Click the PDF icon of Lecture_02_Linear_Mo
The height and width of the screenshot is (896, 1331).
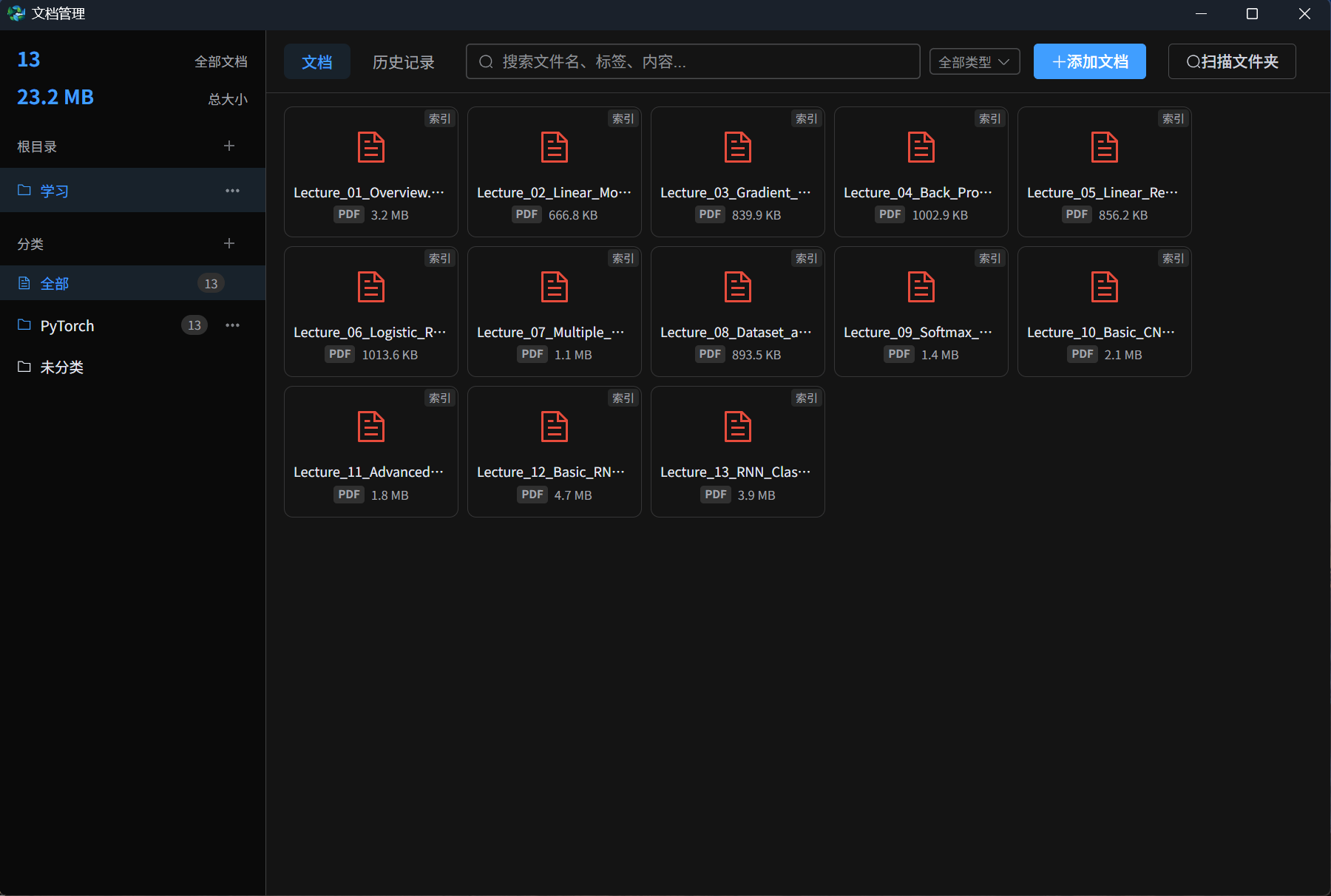(555, 147)
